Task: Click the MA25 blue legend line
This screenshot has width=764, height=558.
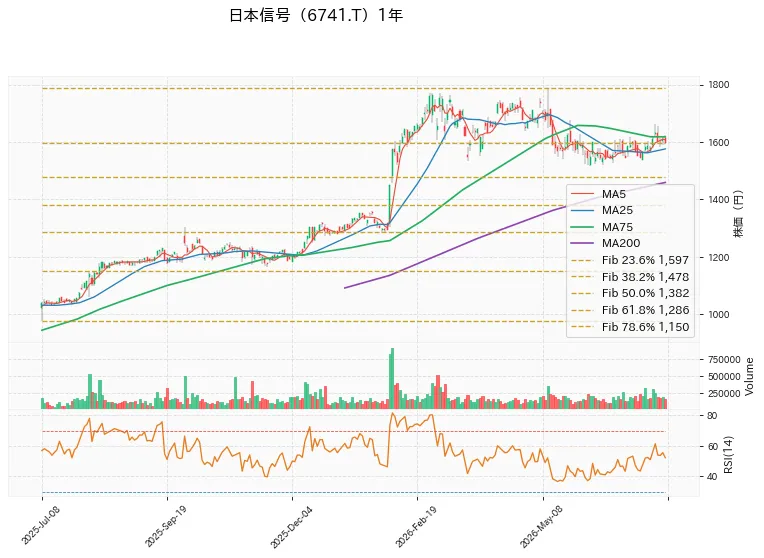Action: coord(582,211)
